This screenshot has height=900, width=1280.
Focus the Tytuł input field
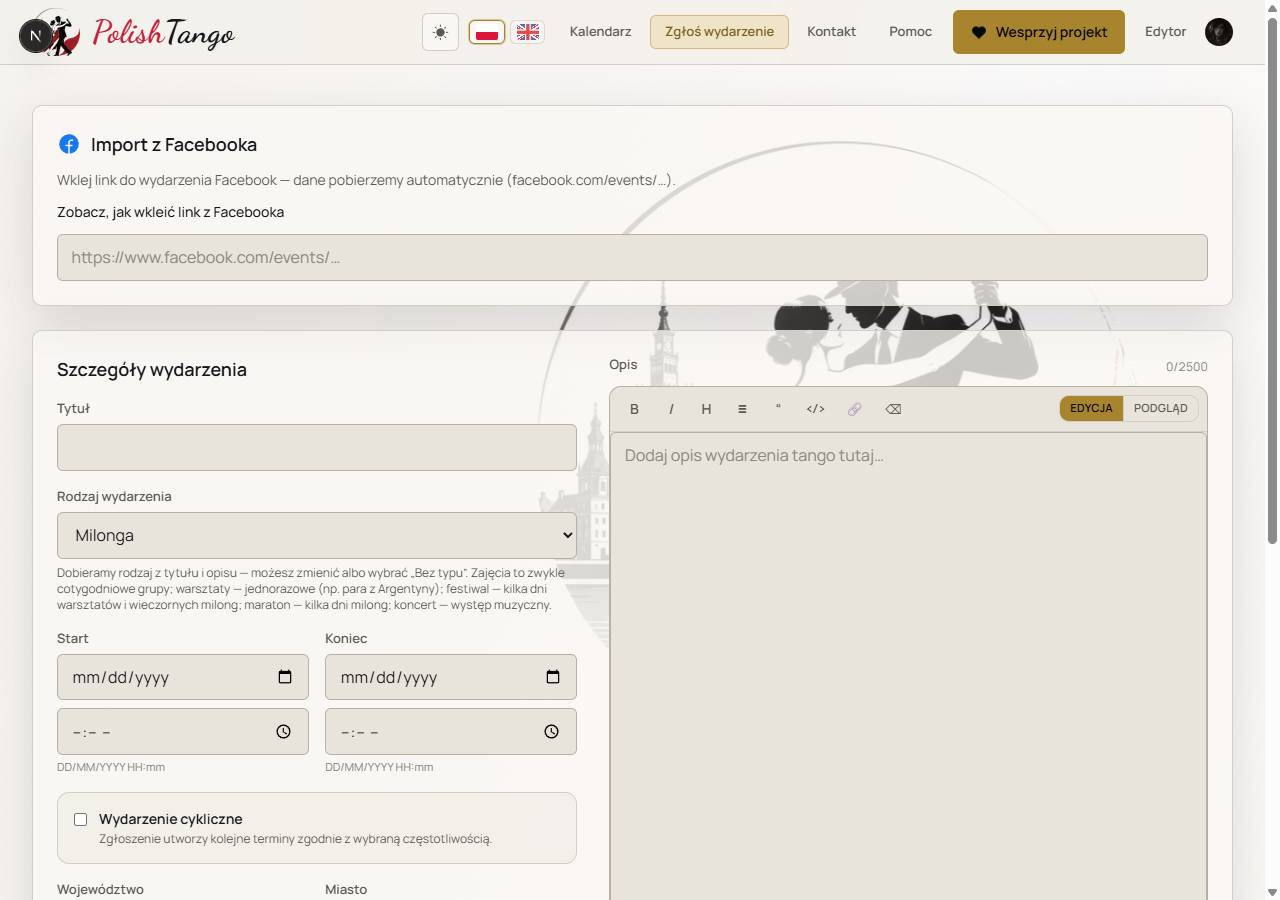point(317,447)
